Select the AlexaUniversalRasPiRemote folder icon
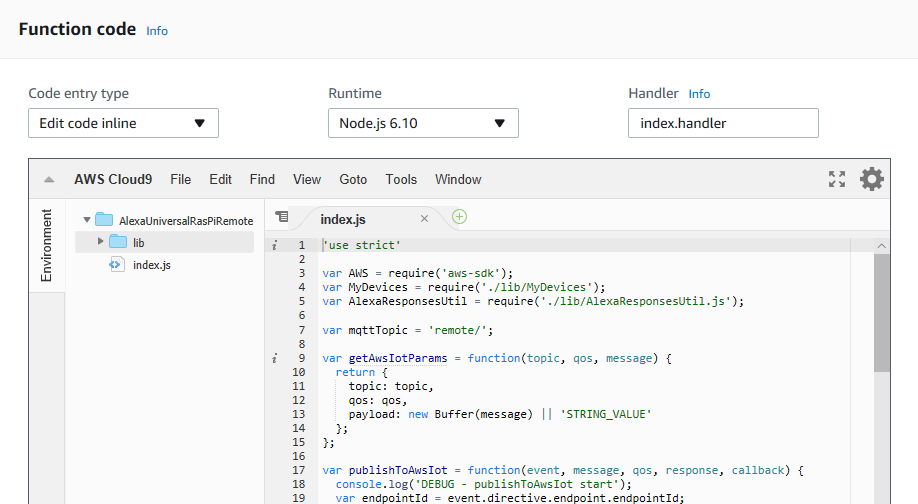This screenshot has height=504, width=918. tap(104, 220)
